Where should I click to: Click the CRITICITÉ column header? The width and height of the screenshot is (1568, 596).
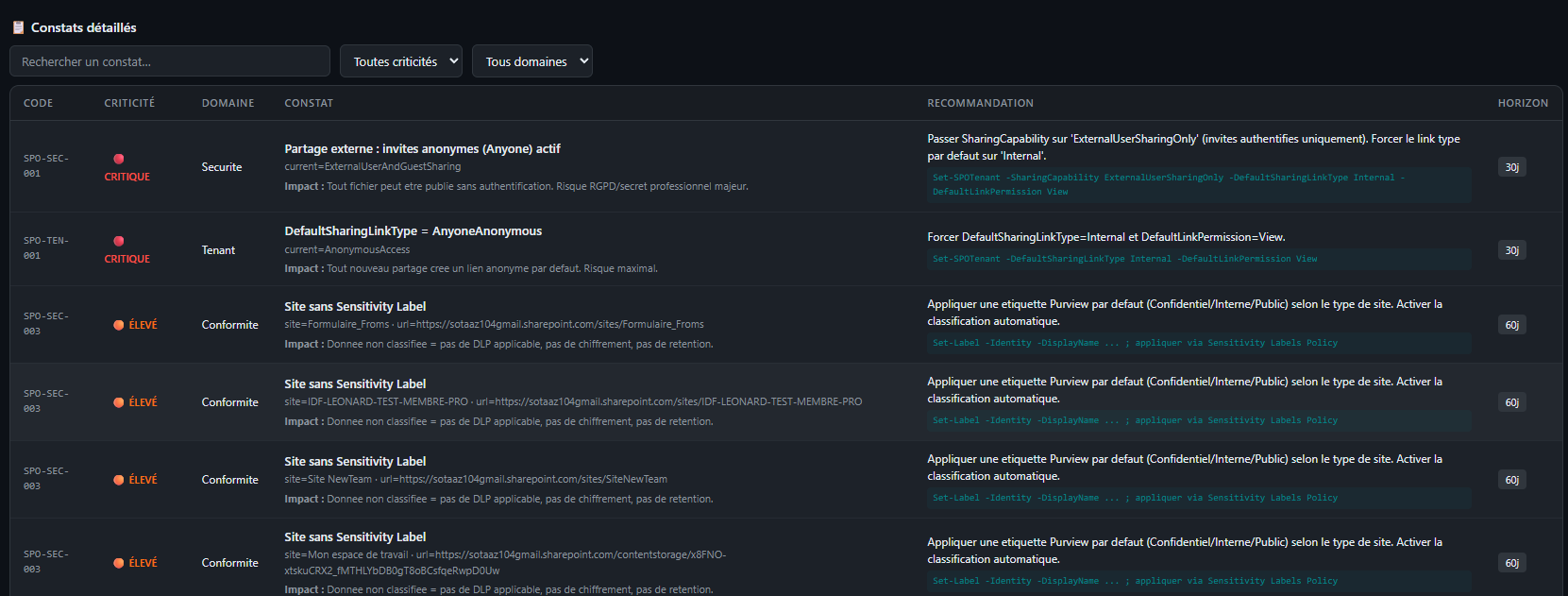tap(129, 103)
